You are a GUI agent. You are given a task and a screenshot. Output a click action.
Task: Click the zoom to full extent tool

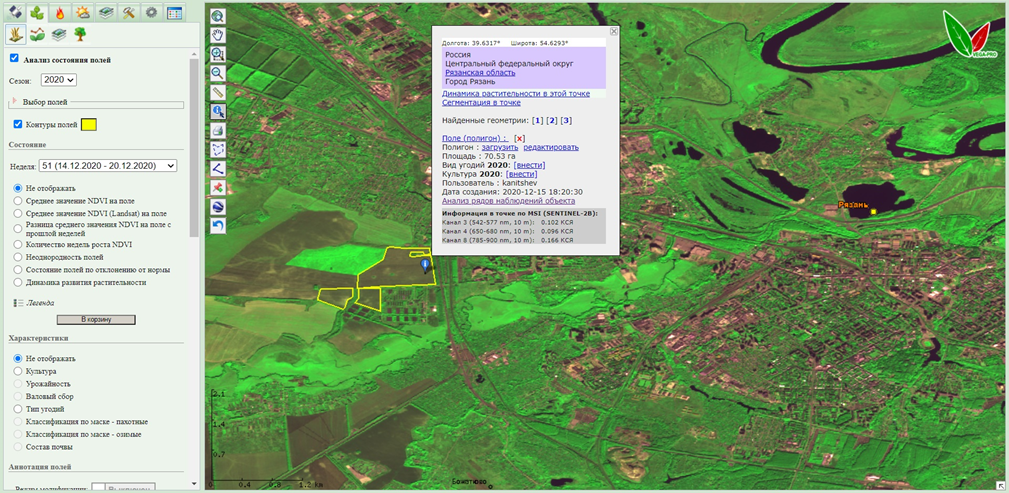coord(218,16)
